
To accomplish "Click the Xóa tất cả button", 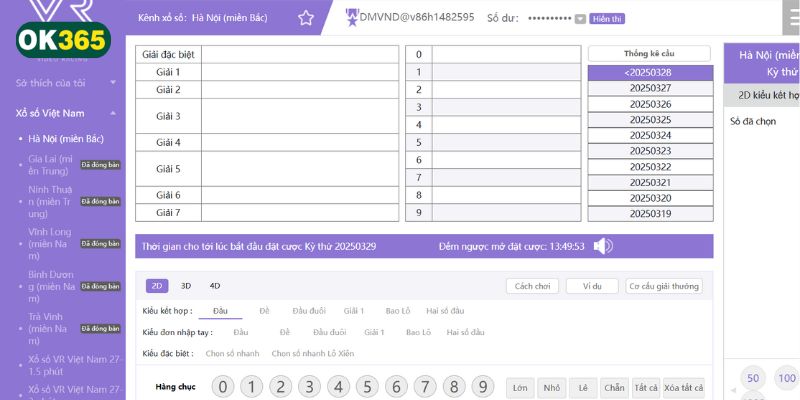I will pos(684,387).
